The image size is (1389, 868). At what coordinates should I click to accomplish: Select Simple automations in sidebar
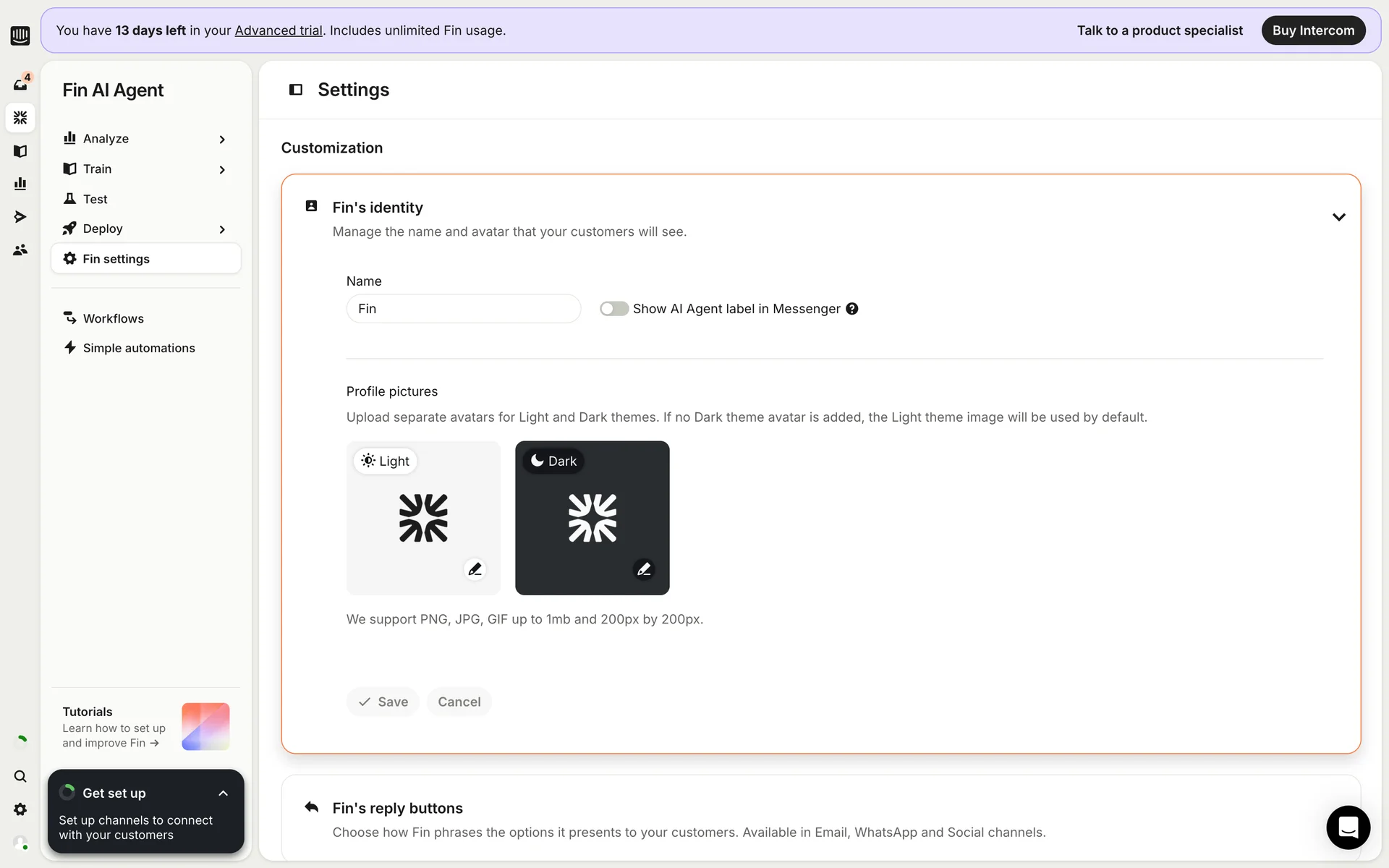click(139, 348)
